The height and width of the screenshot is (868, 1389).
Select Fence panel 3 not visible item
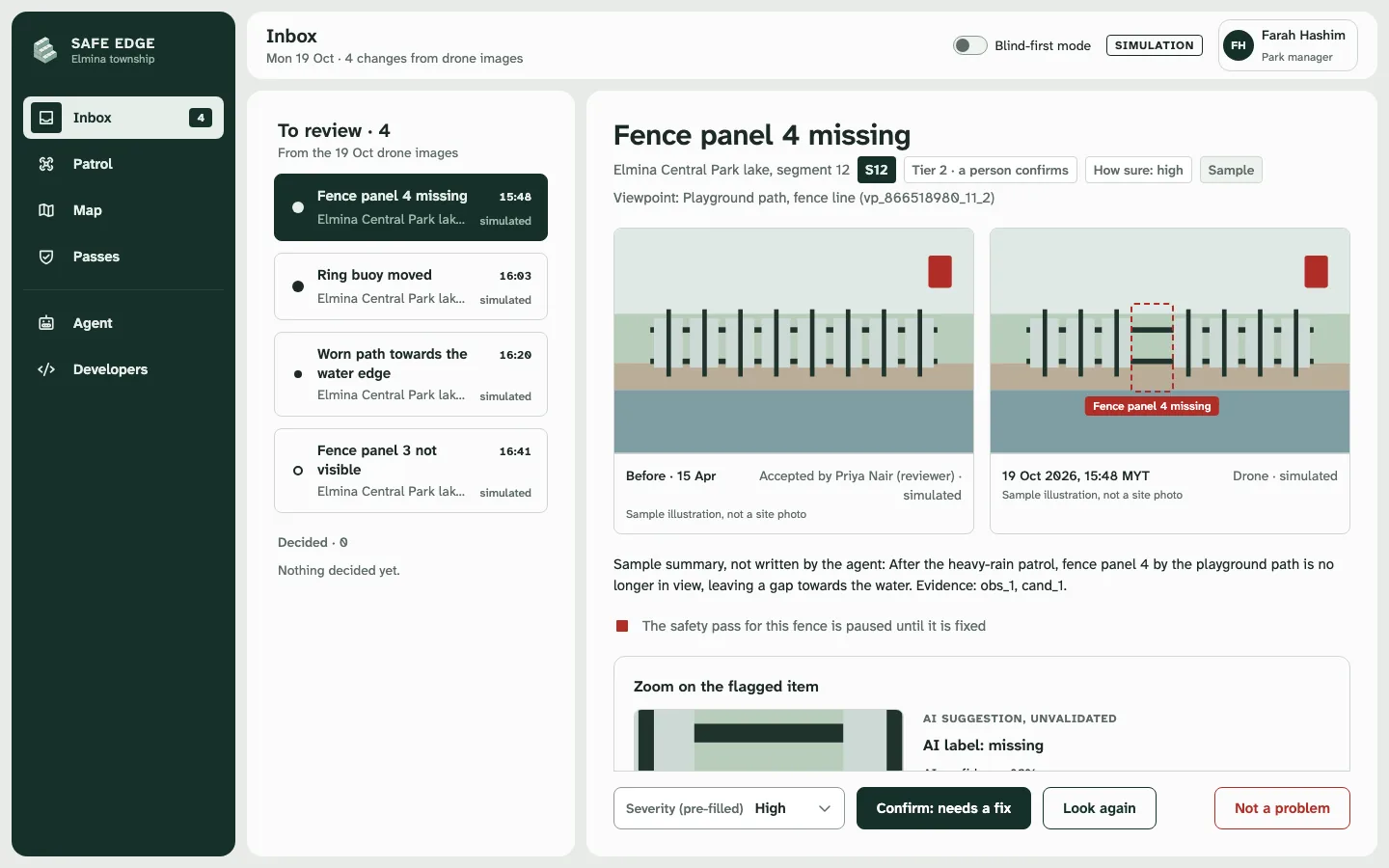(x=411, y=471)
